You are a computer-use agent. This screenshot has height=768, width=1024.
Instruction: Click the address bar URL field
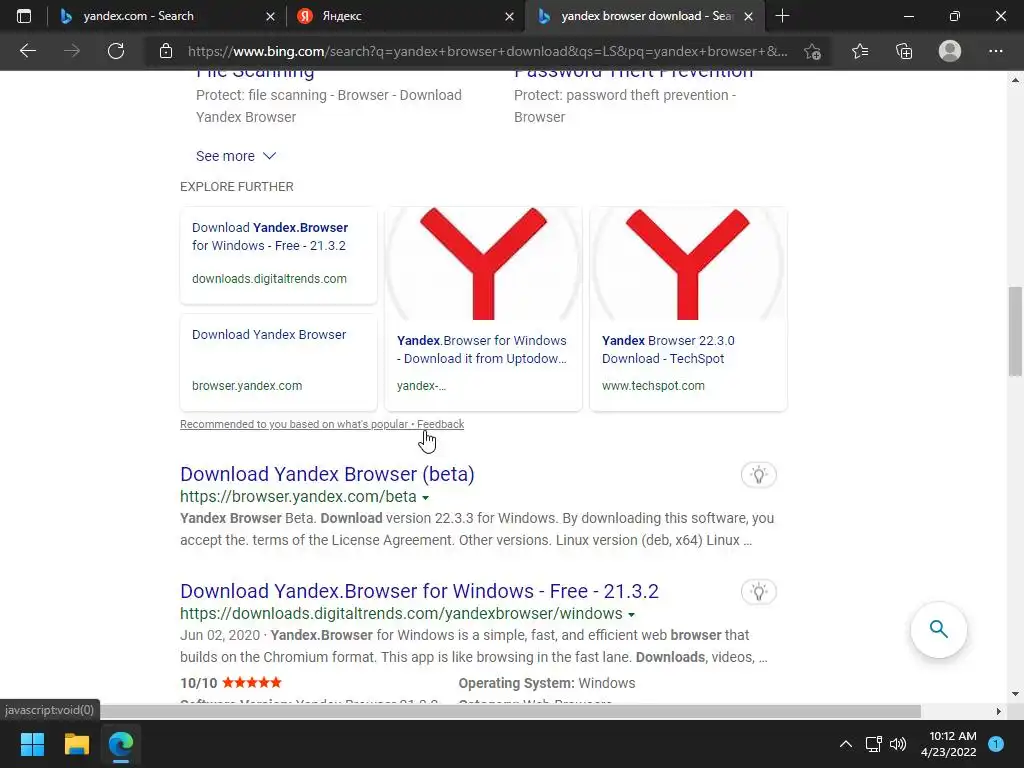coord(487,51)
